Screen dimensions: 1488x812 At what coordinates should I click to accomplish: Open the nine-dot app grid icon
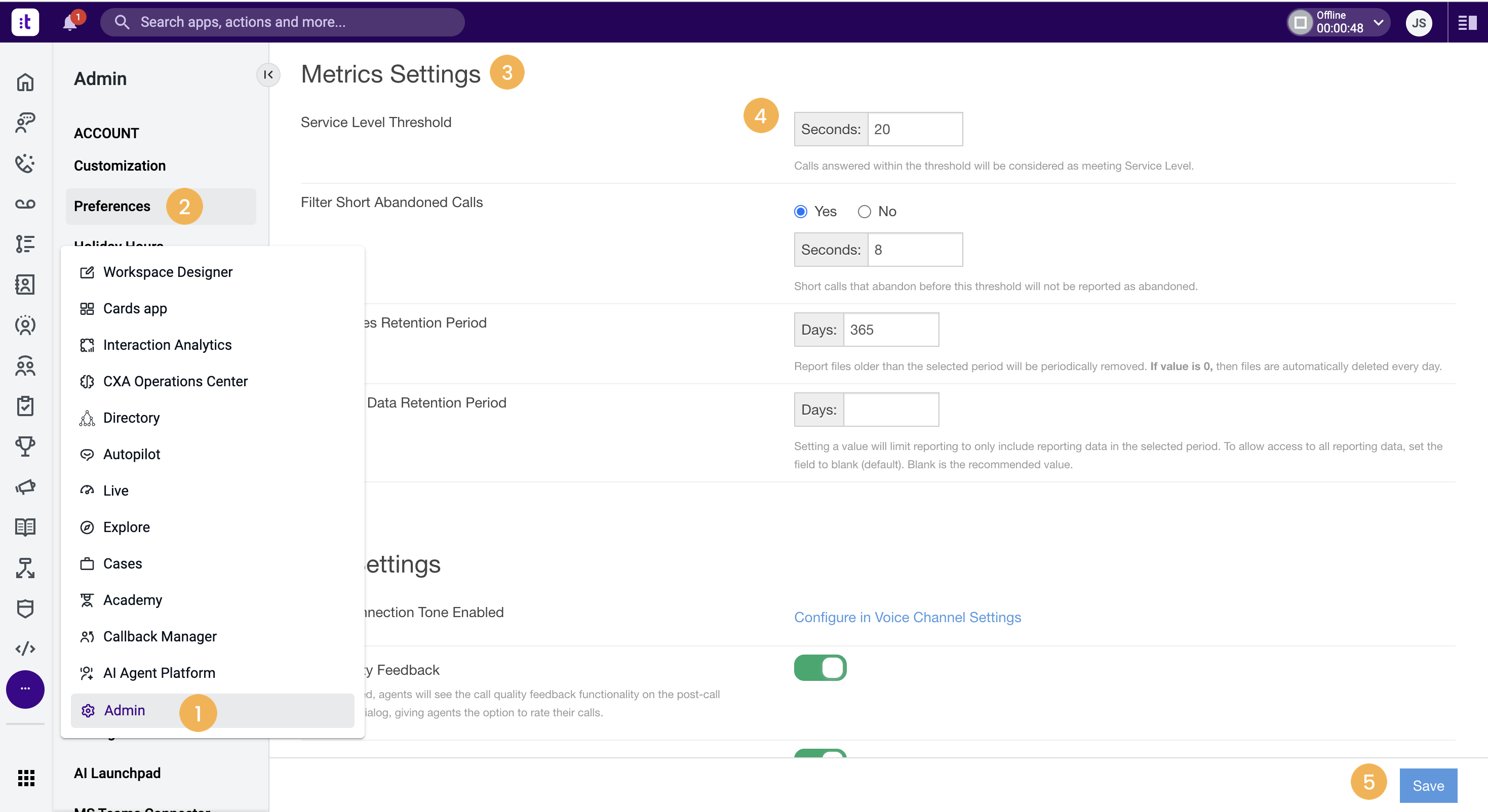[x=26, y=778]
